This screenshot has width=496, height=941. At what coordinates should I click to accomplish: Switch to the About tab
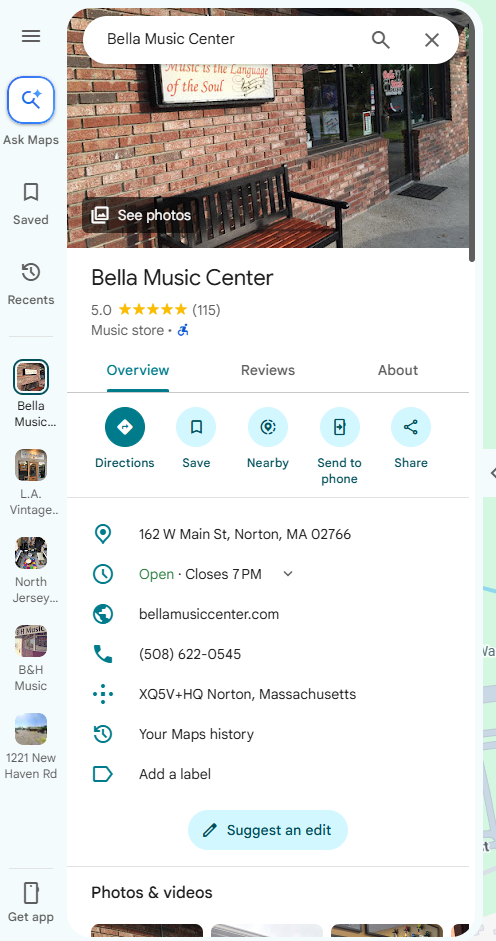point(398,370)
